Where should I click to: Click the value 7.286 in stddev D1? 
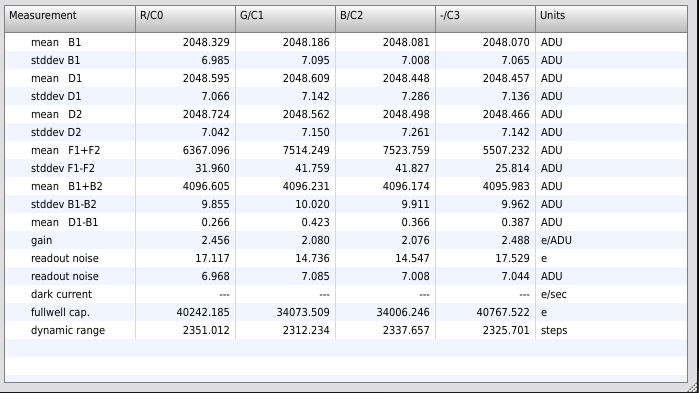click(415, 96)
